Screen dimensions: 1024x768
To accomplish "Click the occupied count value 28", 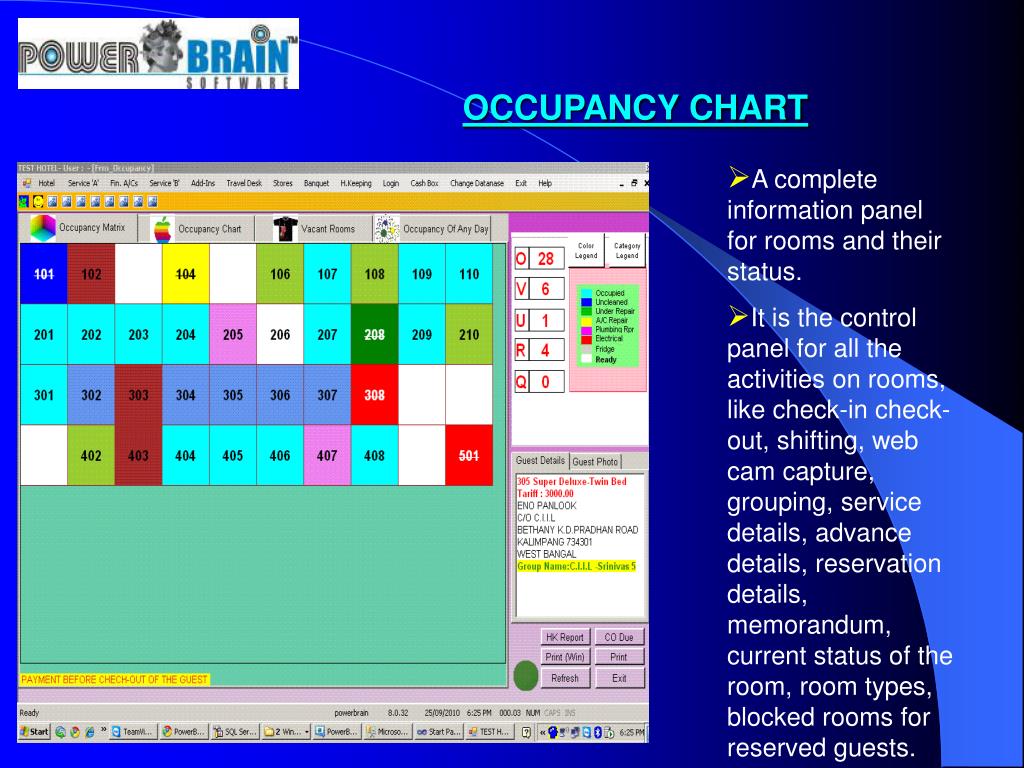I will (x=546, y=259).
